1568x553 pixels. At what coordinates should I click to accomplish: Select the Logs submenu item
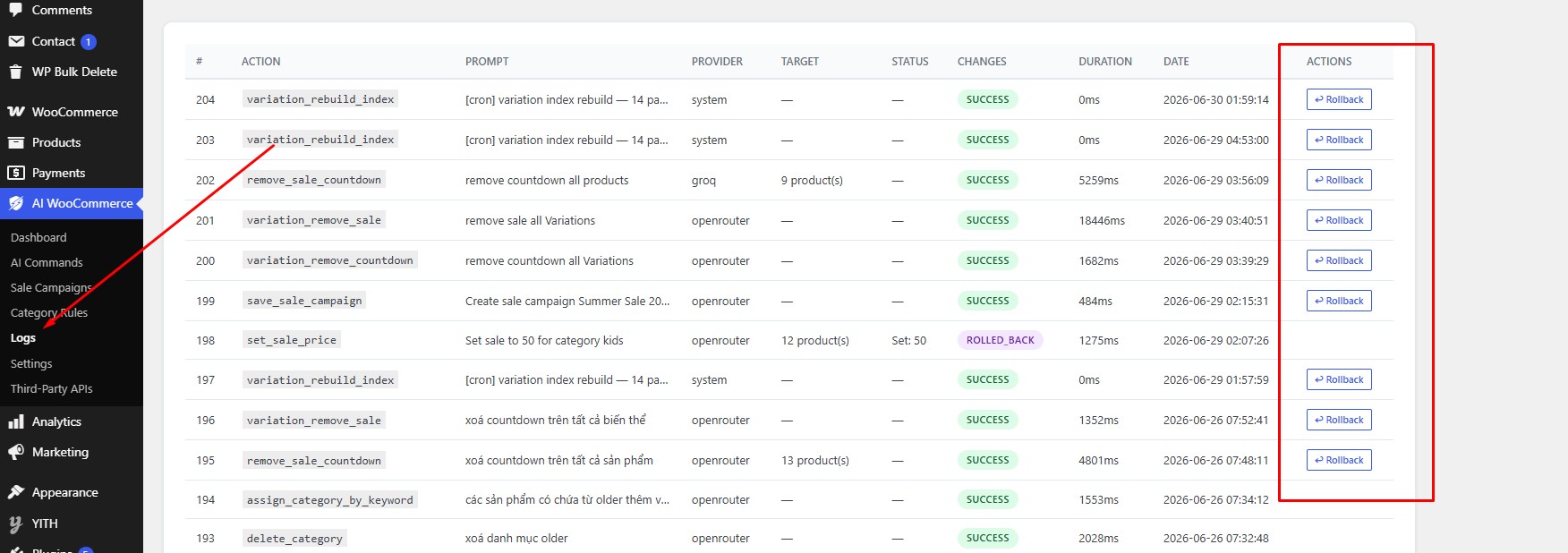pyautogui.click(x=23, y=338)
